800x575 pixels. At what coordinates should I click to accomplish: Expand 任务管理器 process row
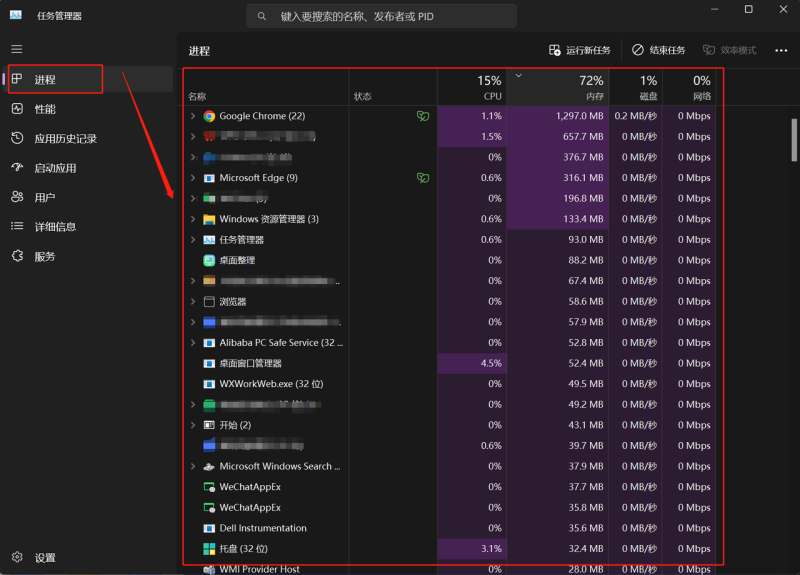pyautogui.click(x=193, y=239)
